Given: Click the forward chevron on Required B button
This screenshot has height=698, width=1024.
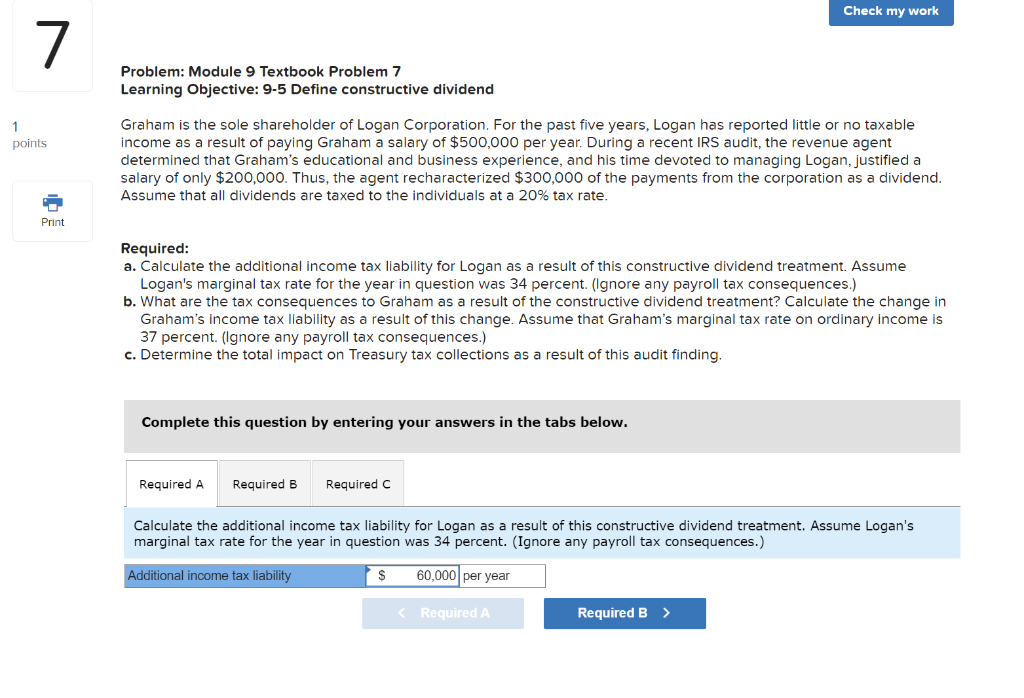Looking at the screenshot, I should tap(668, 613).
